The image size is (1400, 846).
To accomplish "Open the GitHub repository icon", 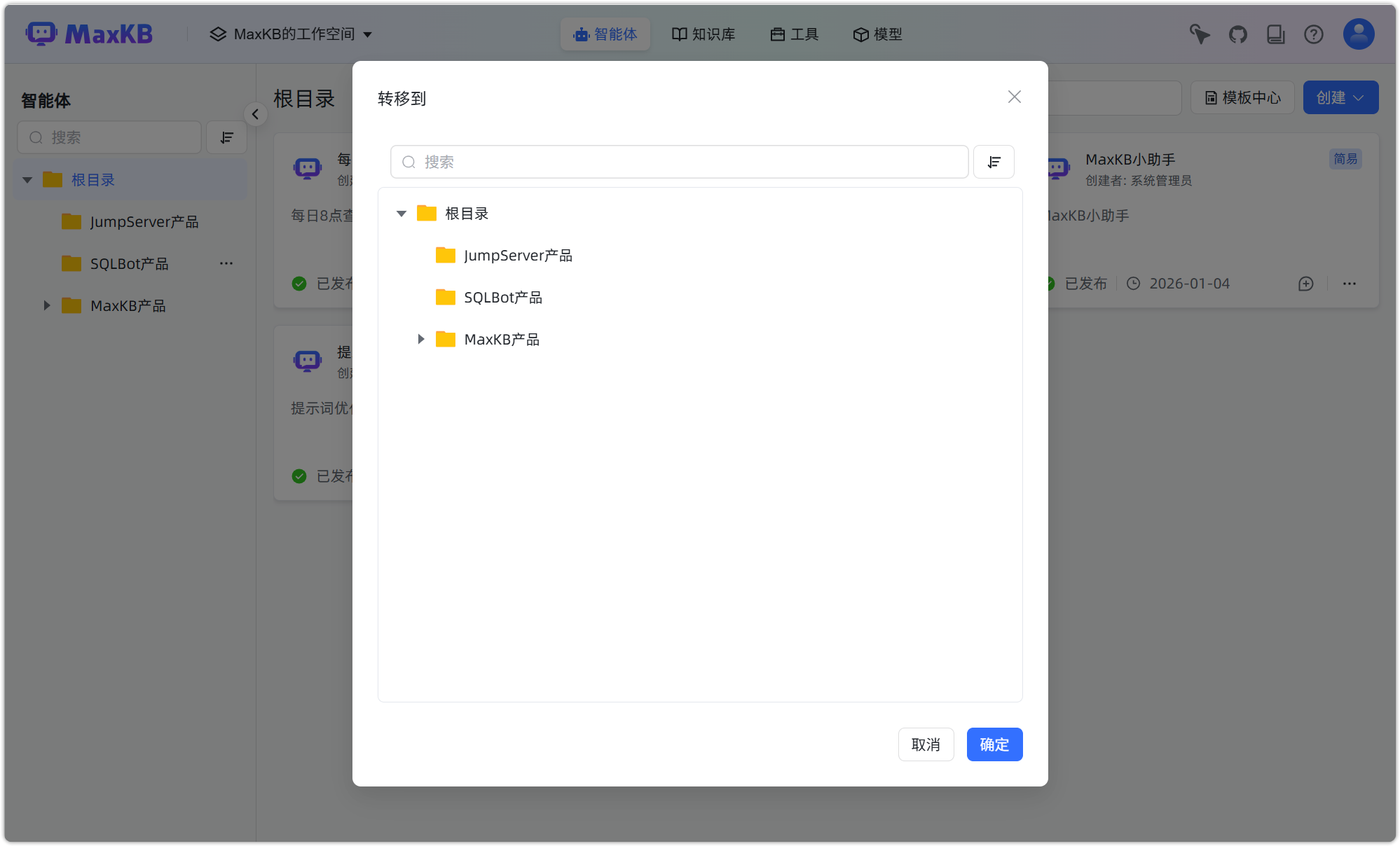I will (1237, 34).
